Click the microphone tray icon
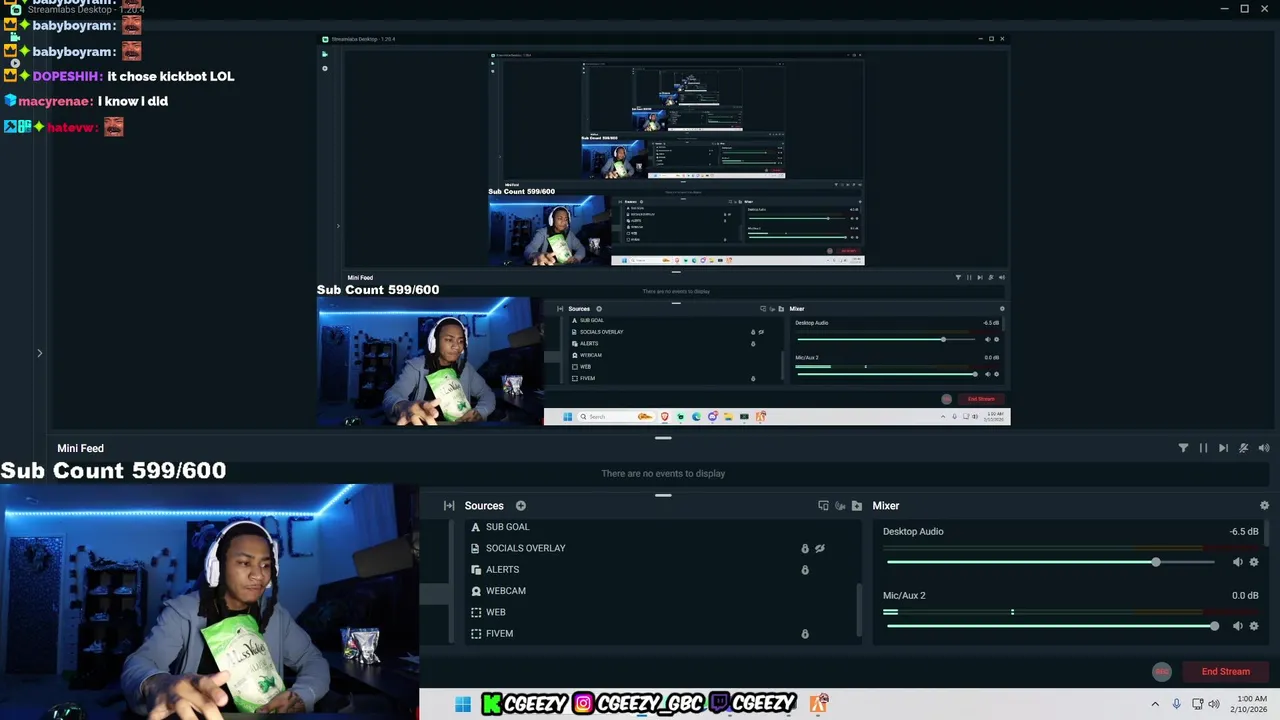 (1176, 704)
